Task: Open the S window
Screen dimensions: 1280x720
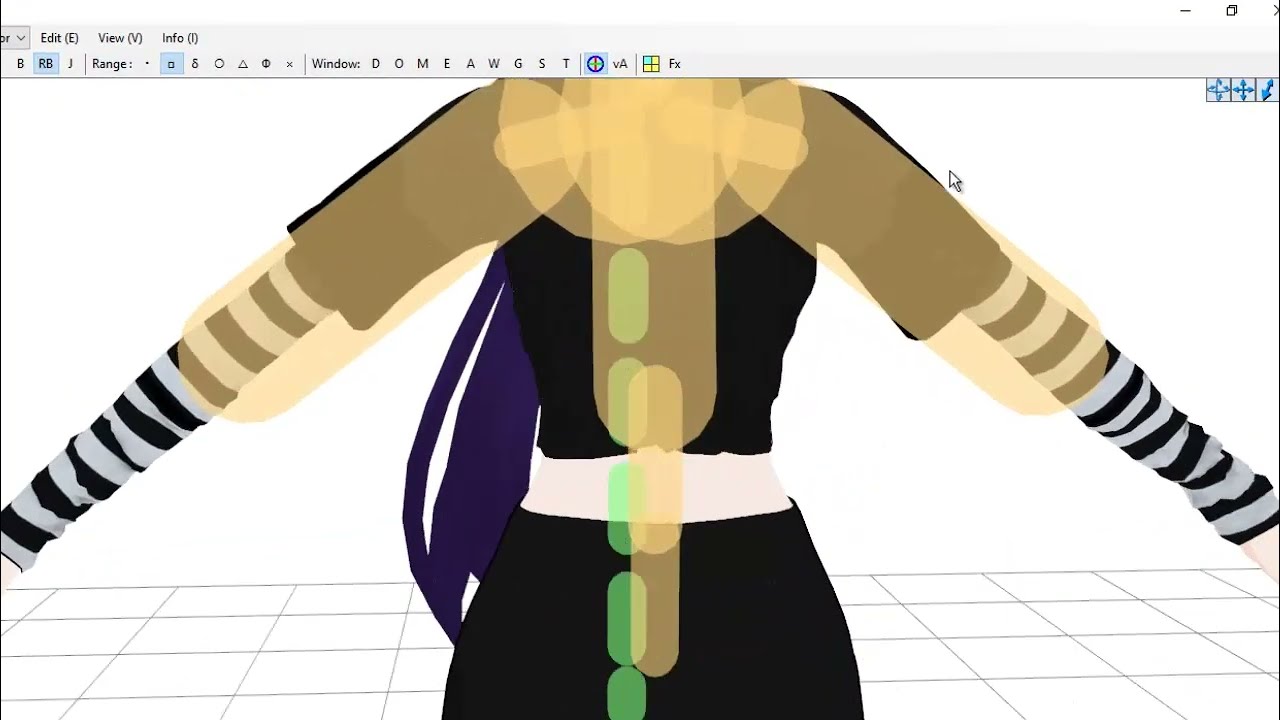Action: pyautogui.click(x=542, y=64)
